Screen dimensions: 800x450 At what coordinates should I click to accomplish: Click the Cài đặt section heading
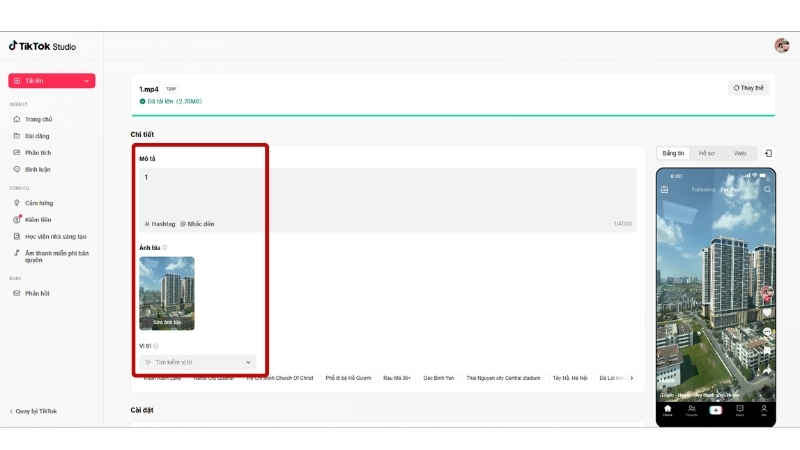(142, 410)
